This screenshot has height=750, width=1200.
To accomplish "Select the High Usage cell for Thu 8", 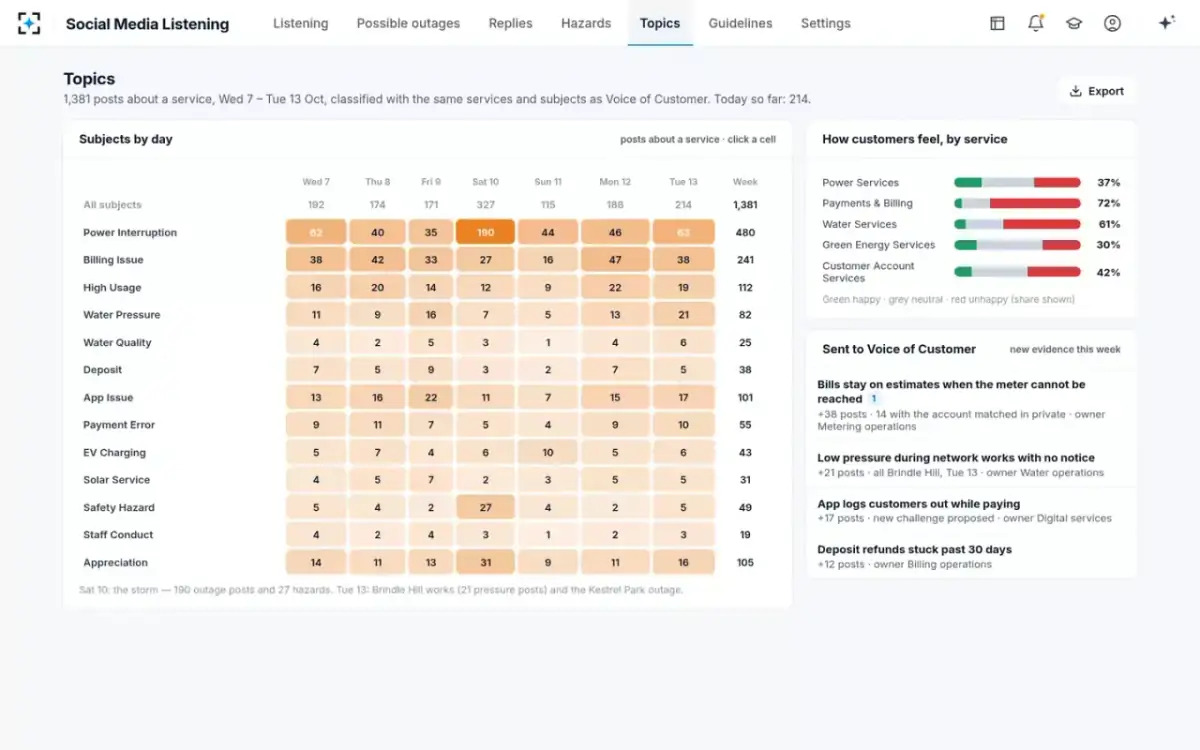I will [x=377, y=287].
